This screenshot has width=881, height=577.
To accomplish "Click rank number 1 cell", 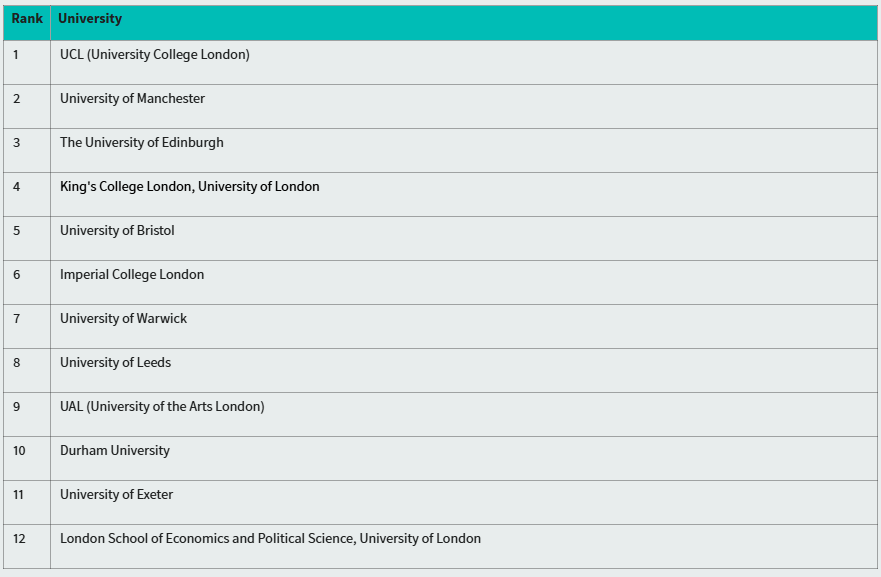I will click(27, 62).
